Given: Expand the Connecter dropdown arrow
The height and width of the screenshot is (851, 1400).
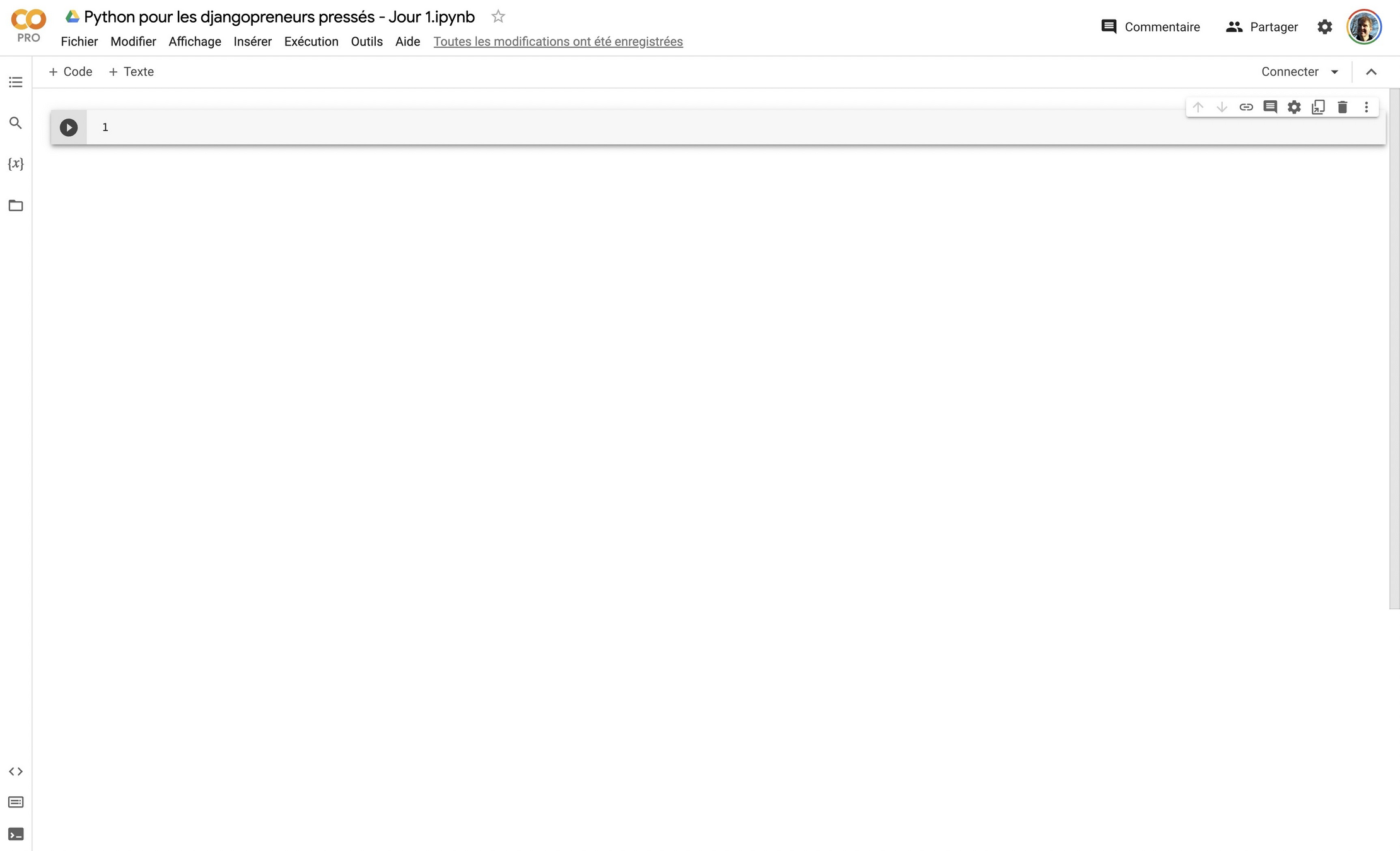Looking at the screenshot, I should tap(1334, 72).
